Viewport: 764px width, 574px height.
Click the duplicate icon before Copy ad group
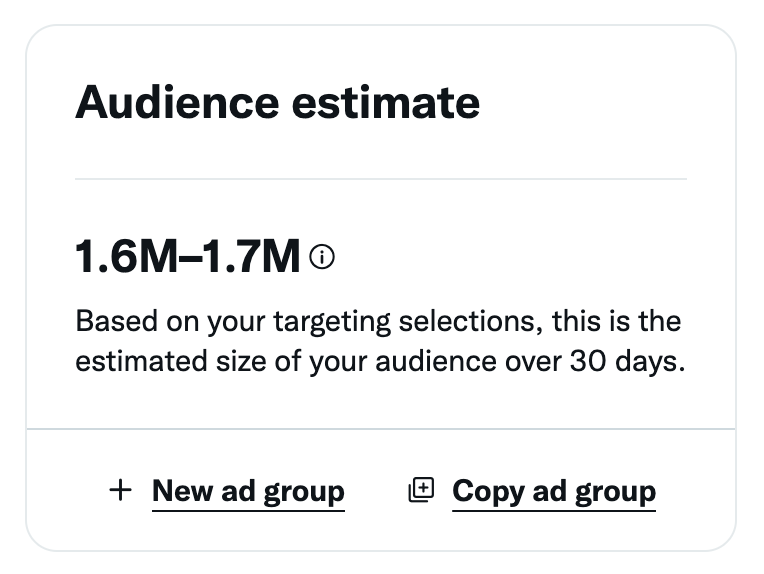tap(422, 490)
